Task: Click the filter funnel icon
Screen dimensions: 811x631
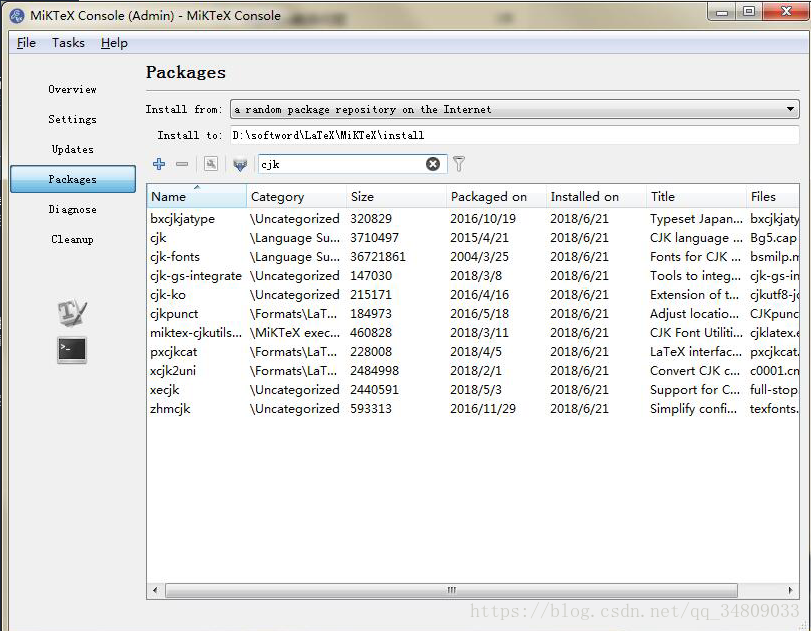Action: coord(459,164)
